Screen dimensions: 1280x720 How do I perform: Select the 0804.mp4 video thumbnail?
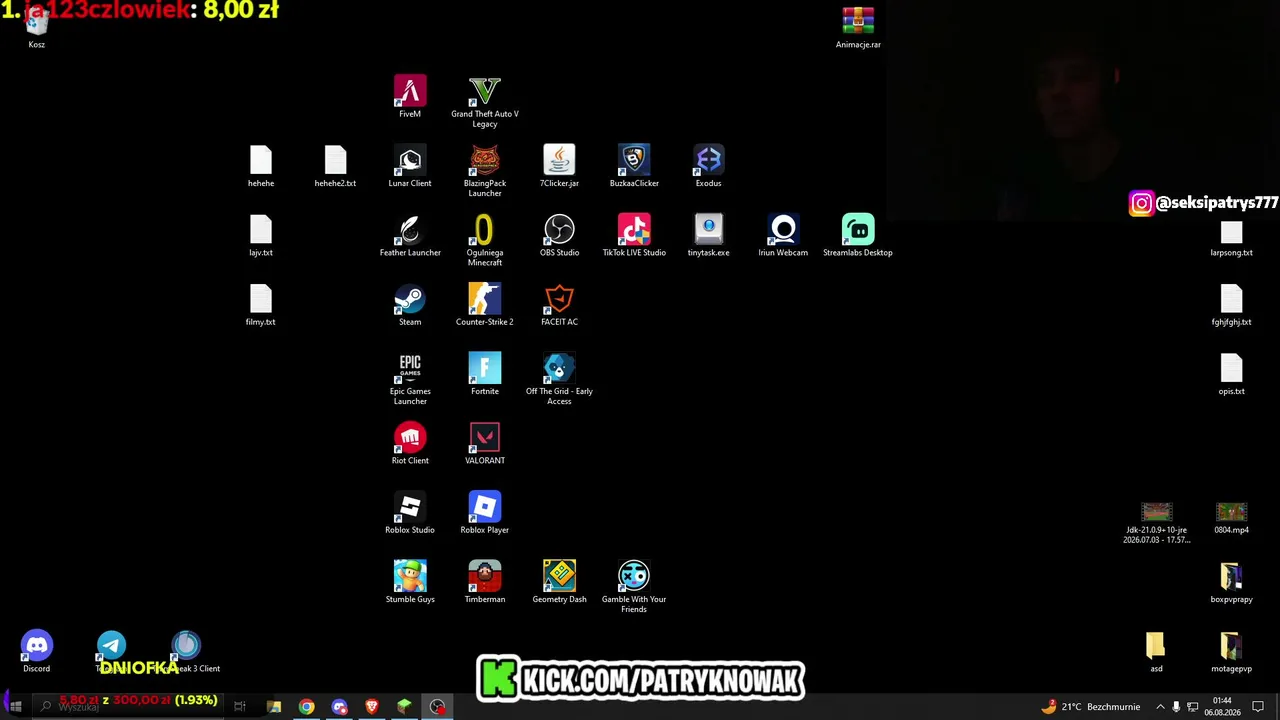click(1231, 517)
